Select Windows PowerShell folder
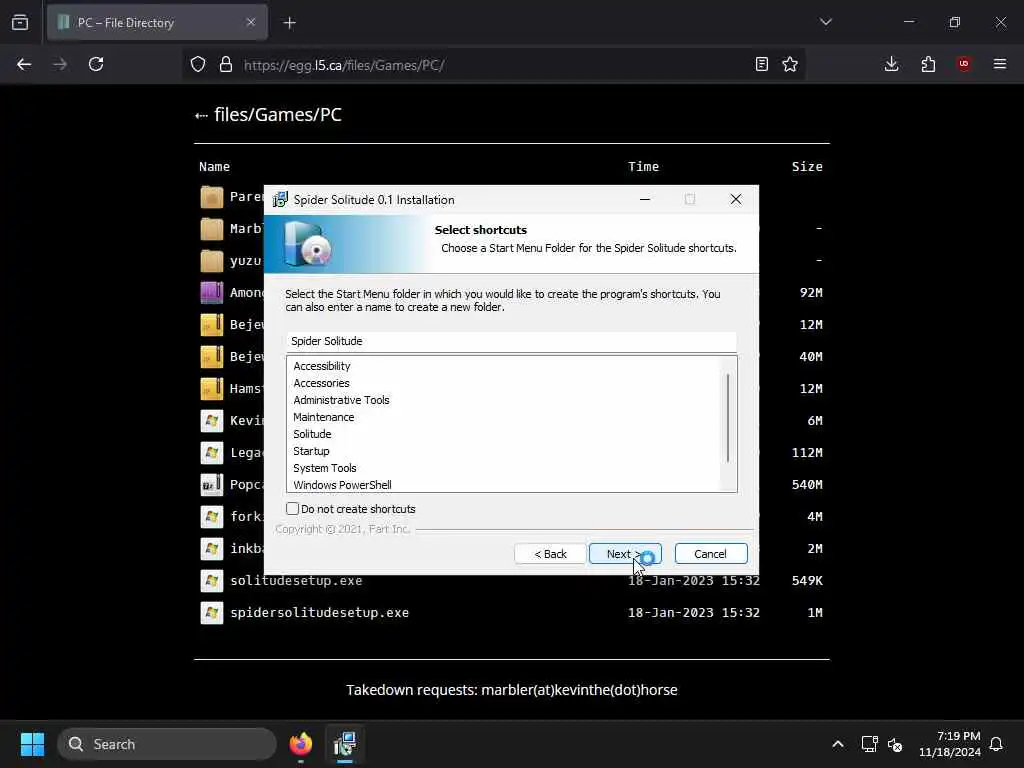 pos(342,485)
